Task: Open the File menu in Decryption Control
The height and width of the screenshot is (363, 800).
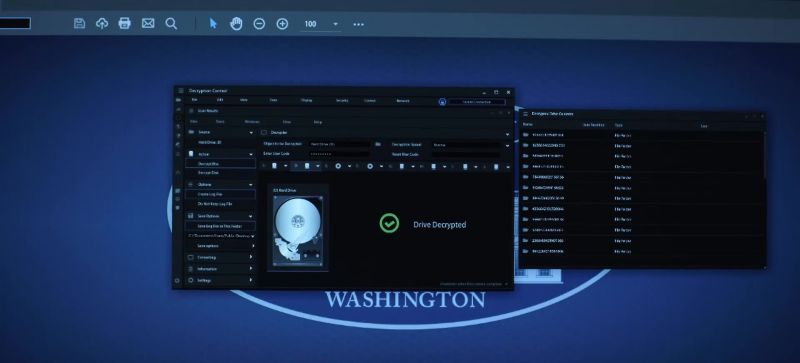Action: [x=194, y=100]
